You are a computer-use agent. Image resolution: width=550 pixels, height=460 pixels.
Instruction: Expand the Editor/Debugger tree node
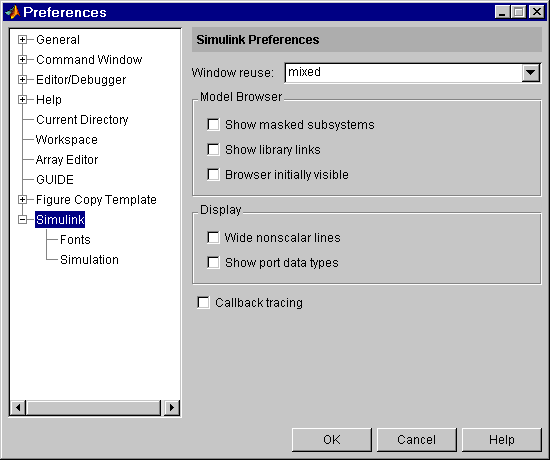[22, 80]
